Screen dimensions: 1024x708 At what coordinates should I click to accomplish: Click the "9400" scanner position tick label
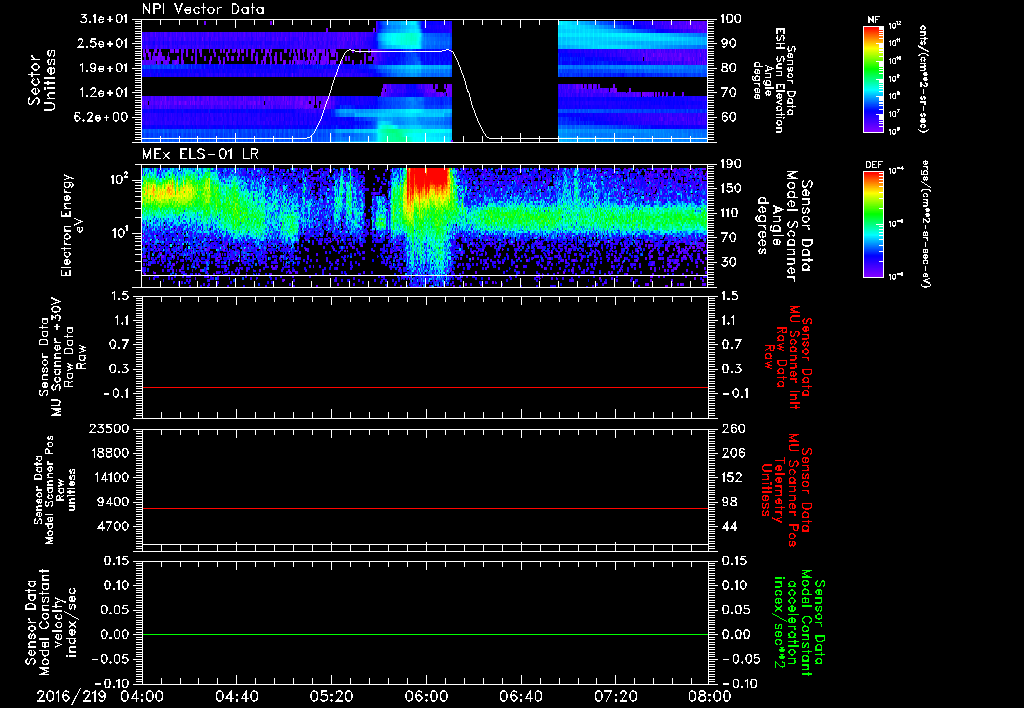[x=114, y=502]
